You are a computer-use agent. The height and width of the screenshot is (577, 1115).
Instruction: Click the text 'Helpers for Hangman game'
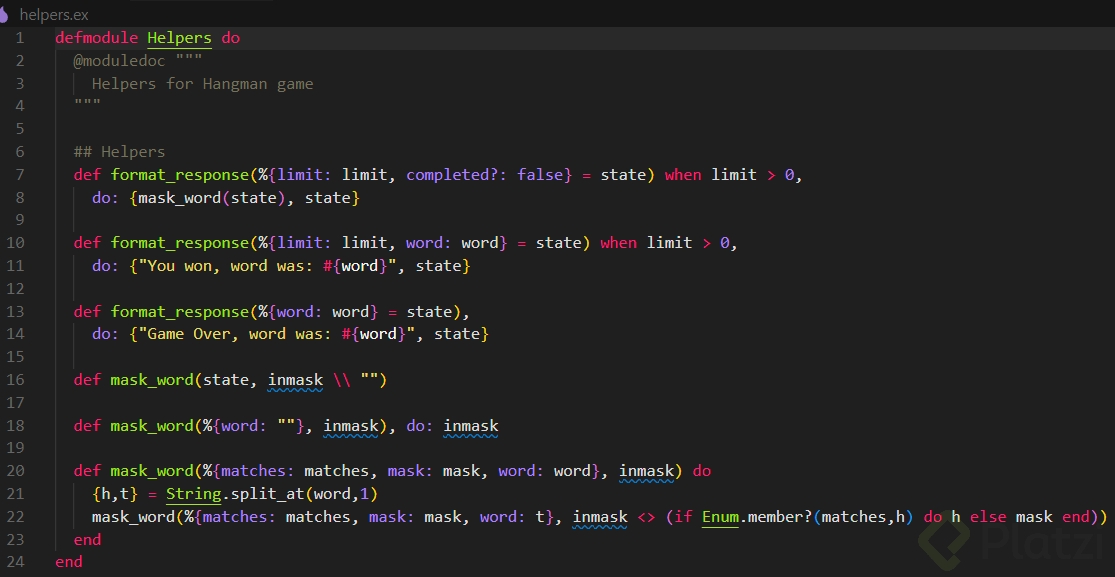(x=203, y=84)
